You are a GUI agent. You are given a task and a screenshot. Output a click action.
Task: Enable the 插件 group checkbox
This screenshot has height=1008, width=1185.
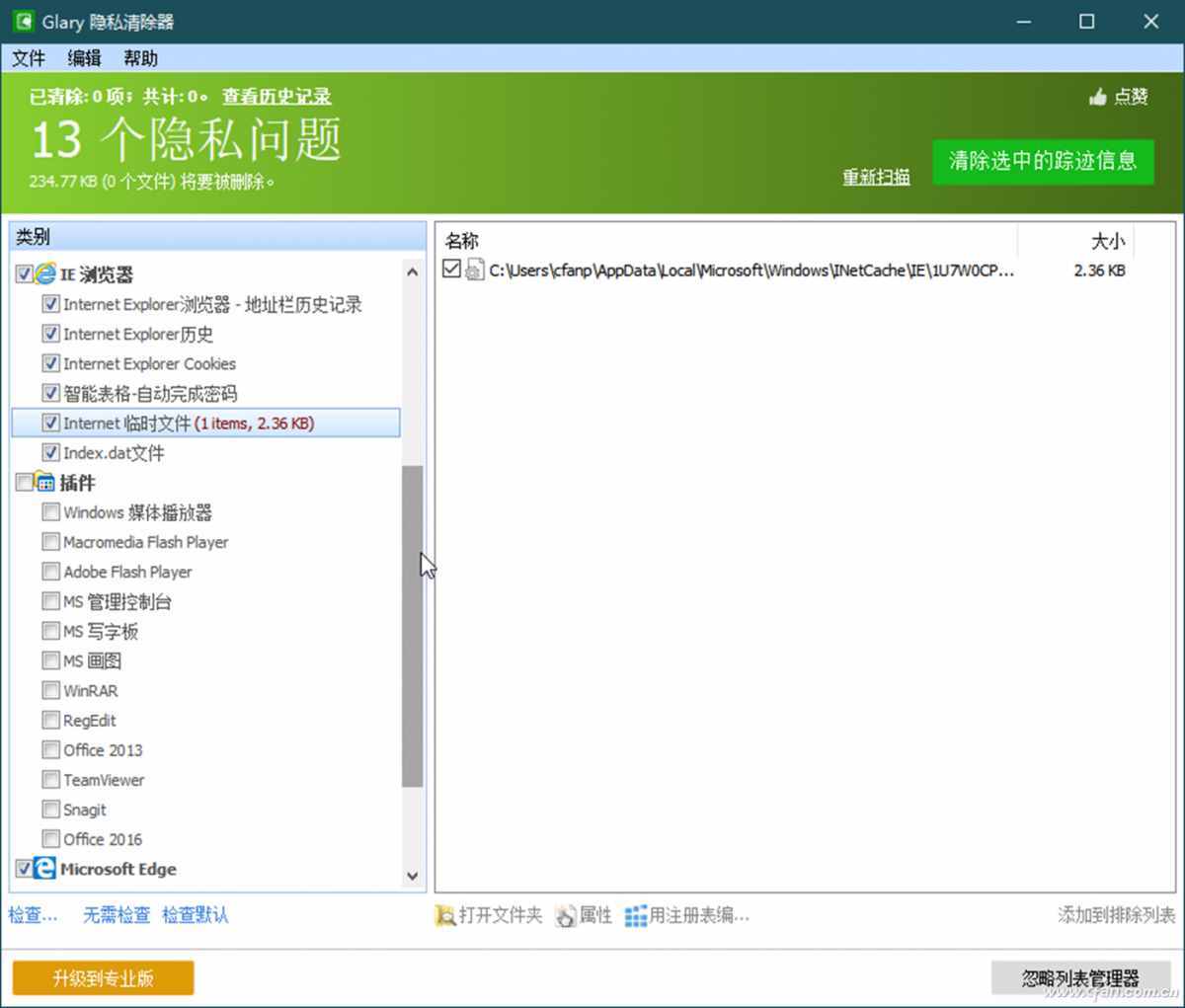coord(25,483)
